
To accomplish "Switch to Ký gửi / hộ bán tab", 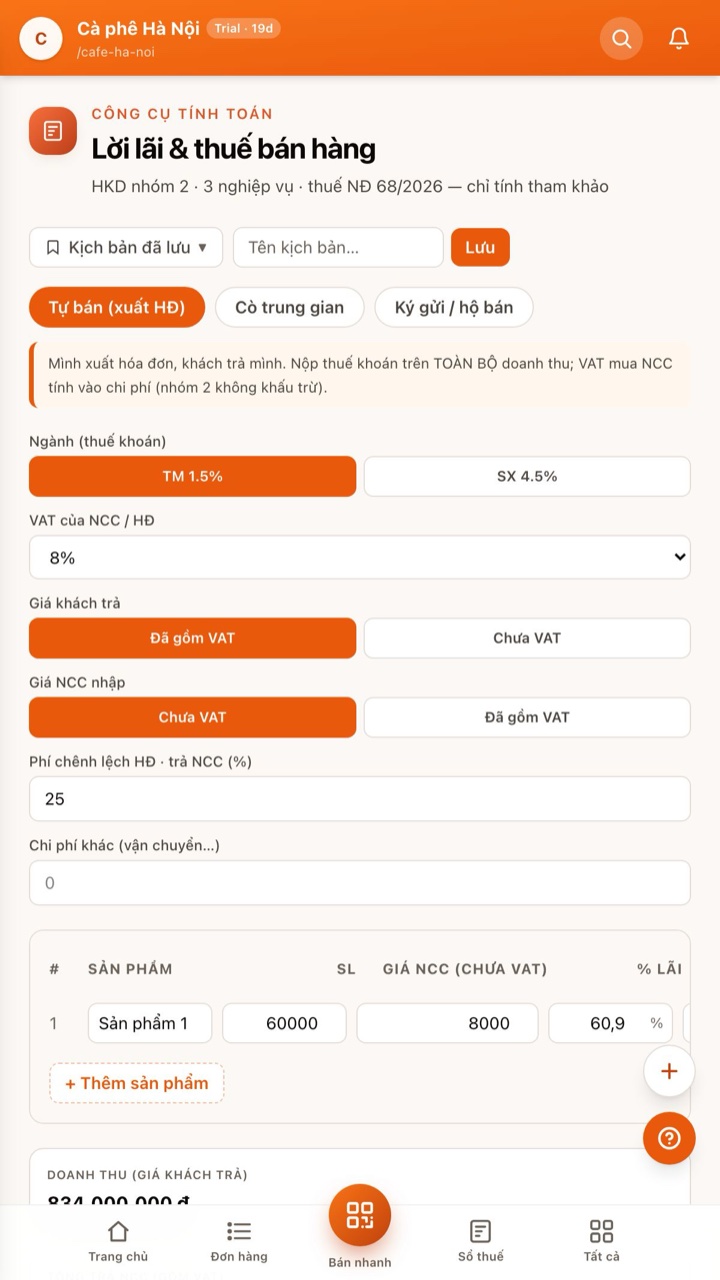I will pyautogui.click(x=454, y=307).
